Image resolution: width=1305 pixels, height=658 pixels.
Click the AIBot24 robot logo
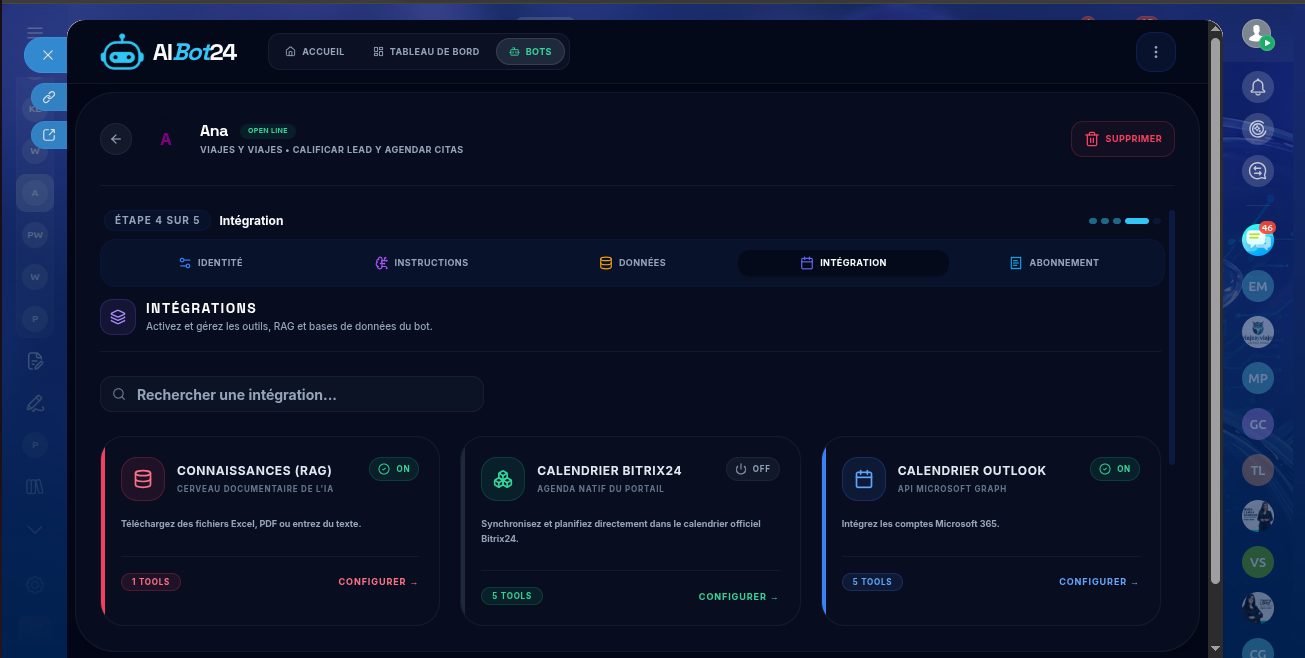click(122, 52)
